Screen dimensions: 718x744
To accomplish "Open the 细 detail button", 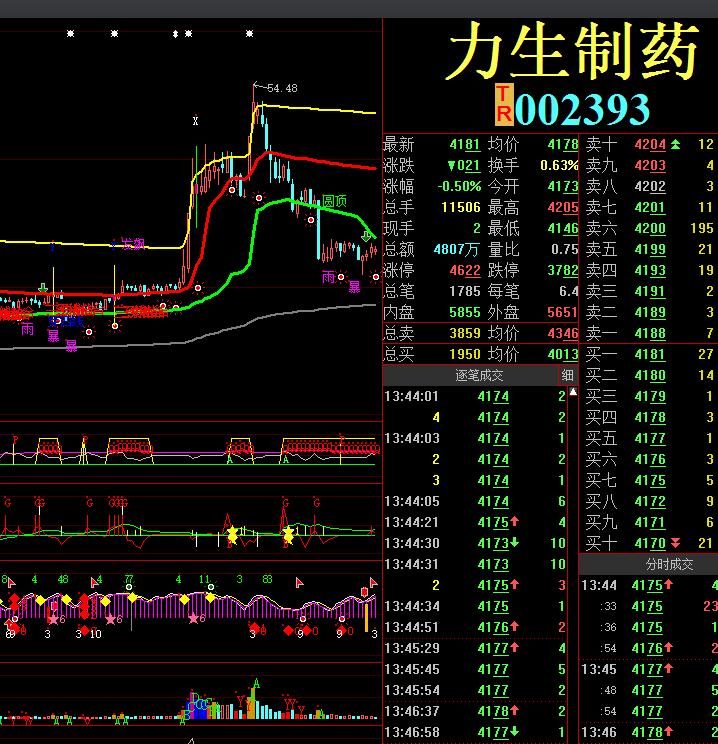I will pos(568,376).
